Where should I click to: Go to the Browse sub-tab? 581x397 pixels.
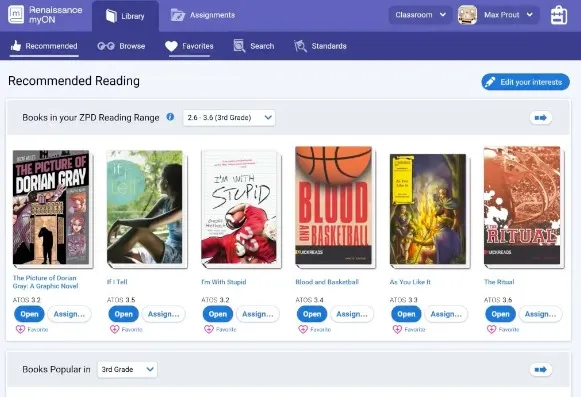tap(121, 46)
